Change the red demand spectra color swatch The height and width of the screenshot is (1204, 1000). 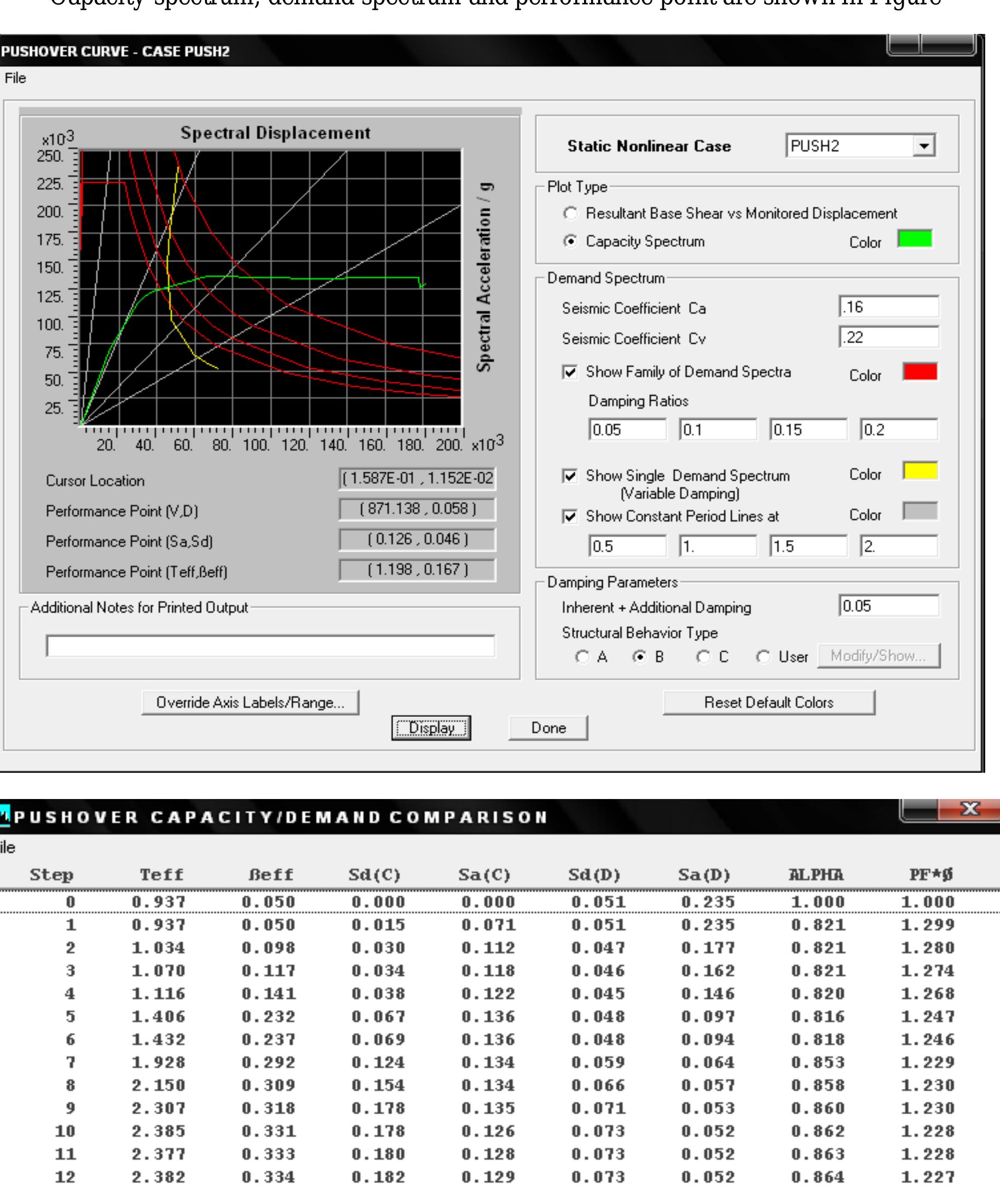click(x=920, y=372)
